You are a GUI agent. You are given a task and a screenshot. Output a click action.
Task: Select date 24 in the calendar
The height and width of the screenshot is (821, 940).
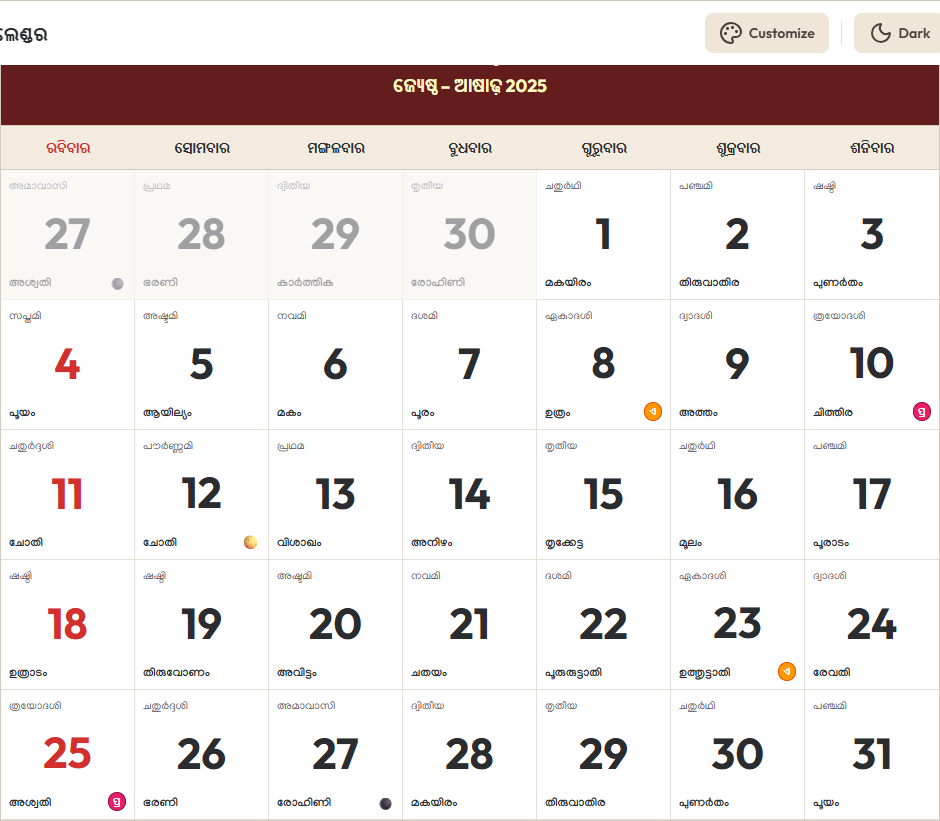click(x=872, y=624)
